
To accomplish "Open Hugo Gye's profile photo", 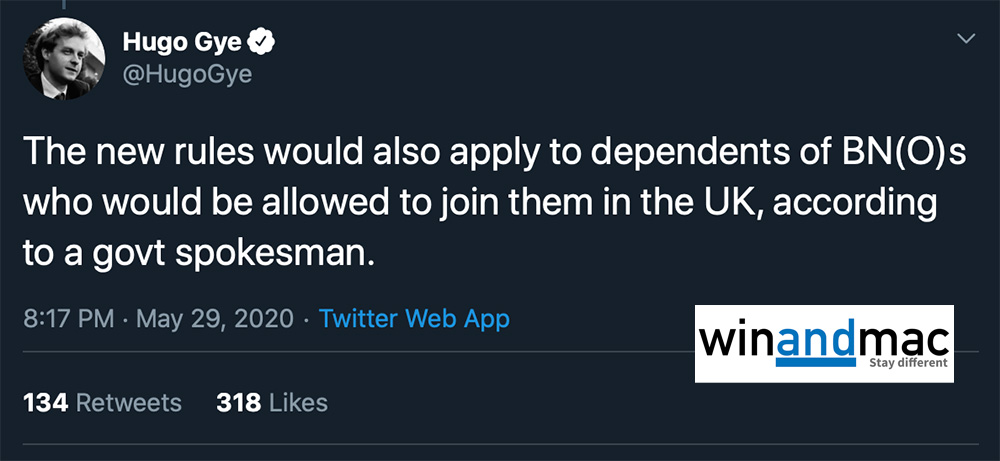I will [x=63, y=61].
